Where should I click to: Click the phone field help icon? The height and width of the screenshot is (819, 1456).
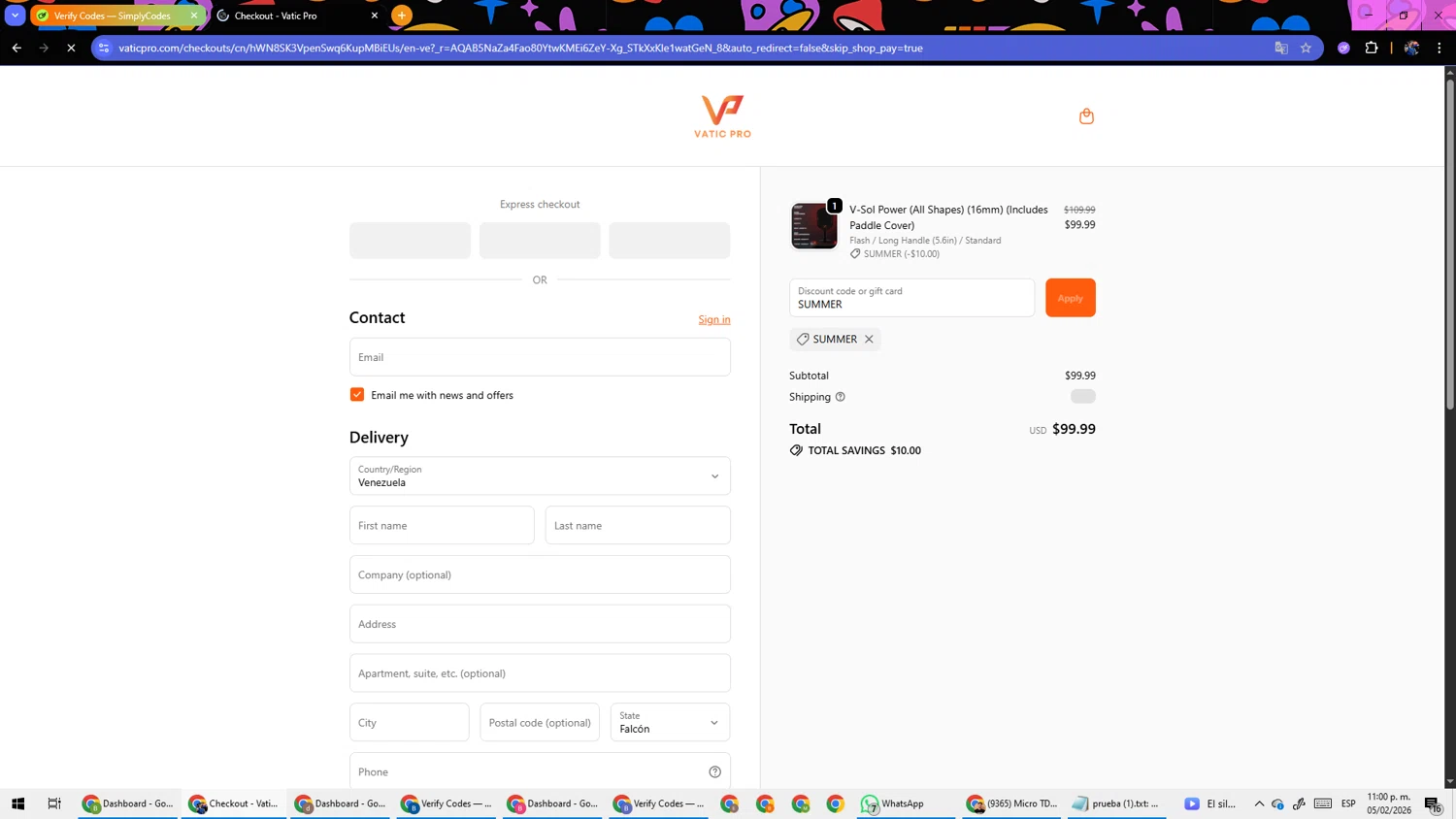coord(714,772)
